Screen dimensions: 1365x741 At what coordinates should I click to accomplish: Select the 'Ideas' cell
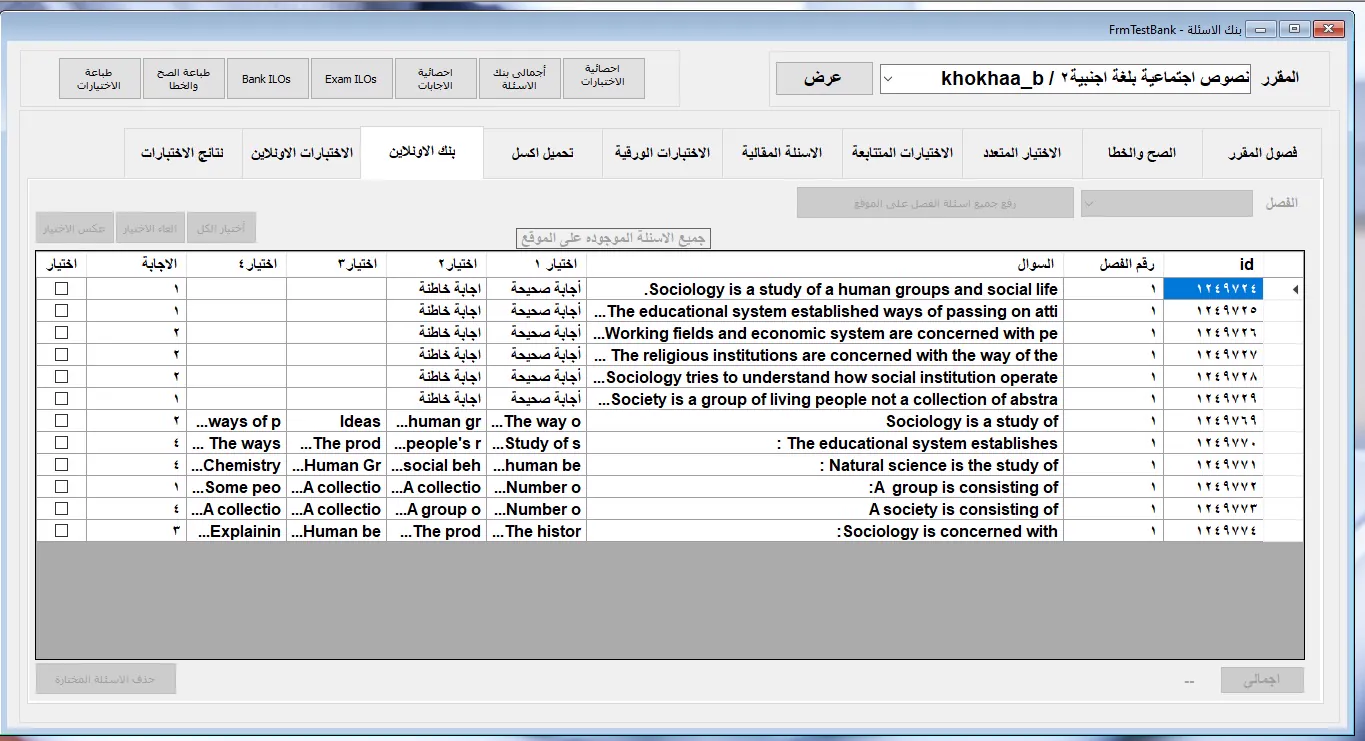[337, 421]
